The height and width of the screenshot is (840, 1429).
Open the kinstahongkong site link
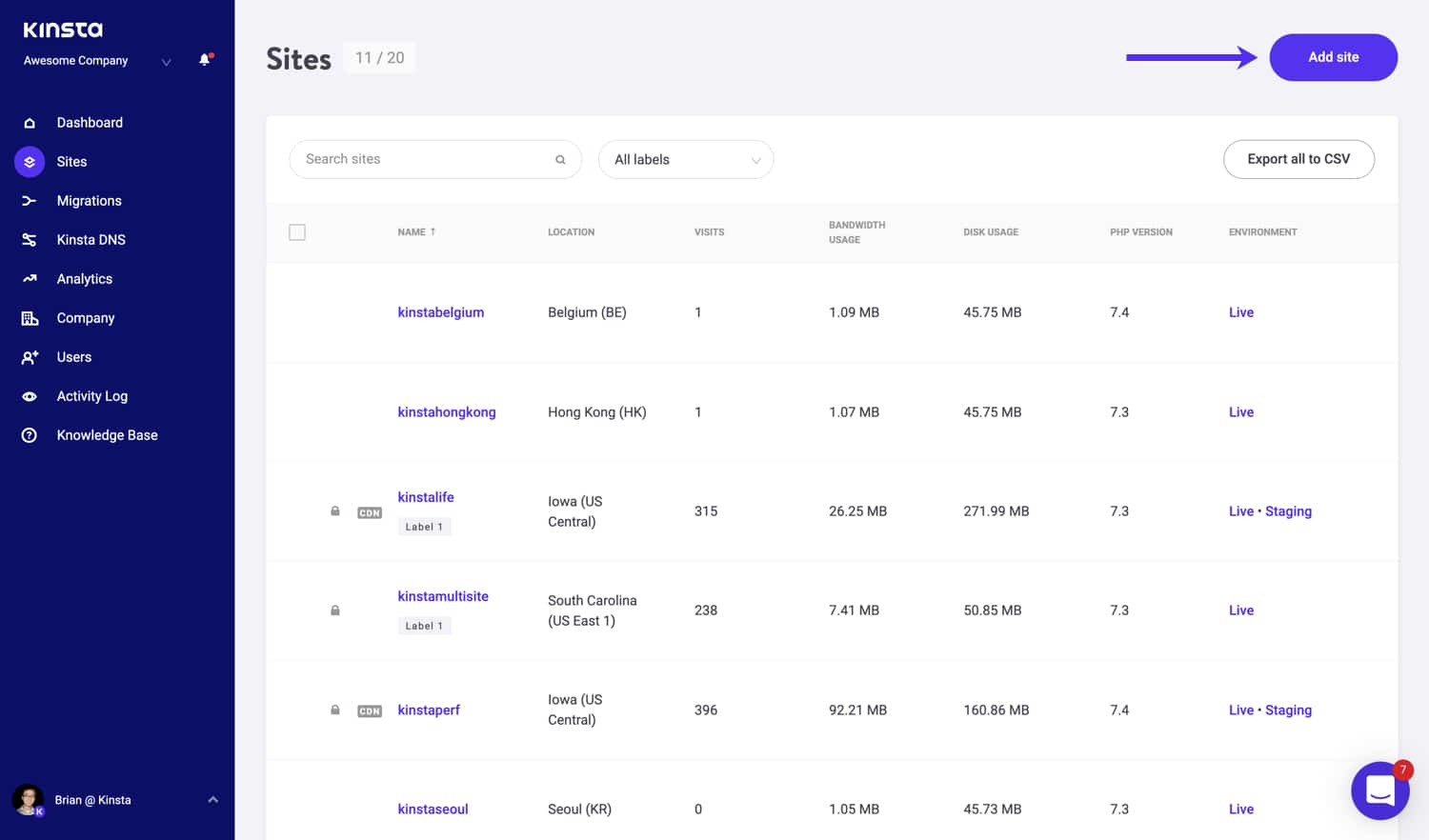(446, 411)
